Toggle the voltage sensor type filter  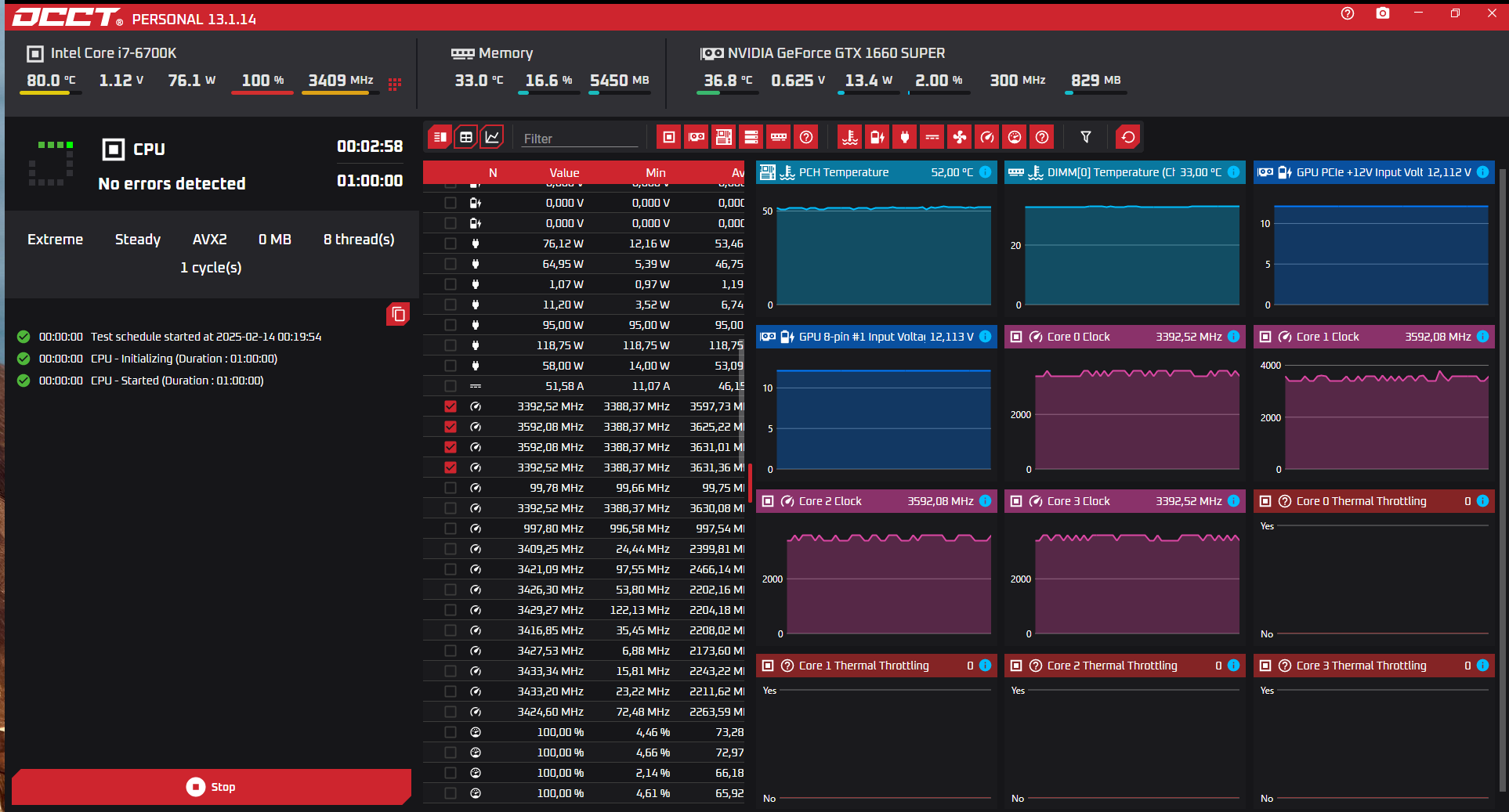(x=878, y=137)
